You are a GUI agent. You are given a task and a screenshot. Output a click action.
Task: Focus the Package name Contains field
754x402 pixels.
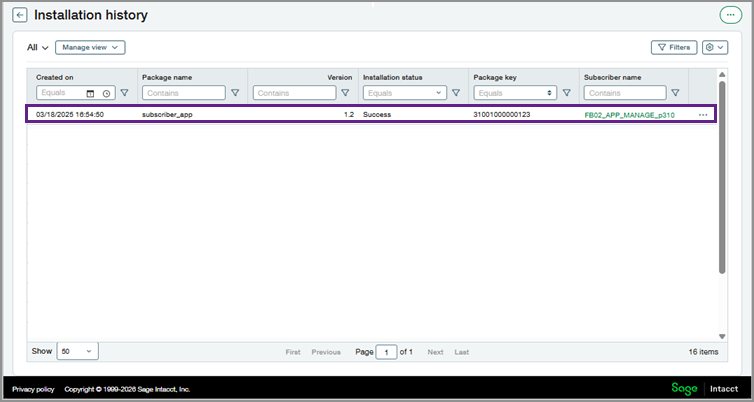184,93
